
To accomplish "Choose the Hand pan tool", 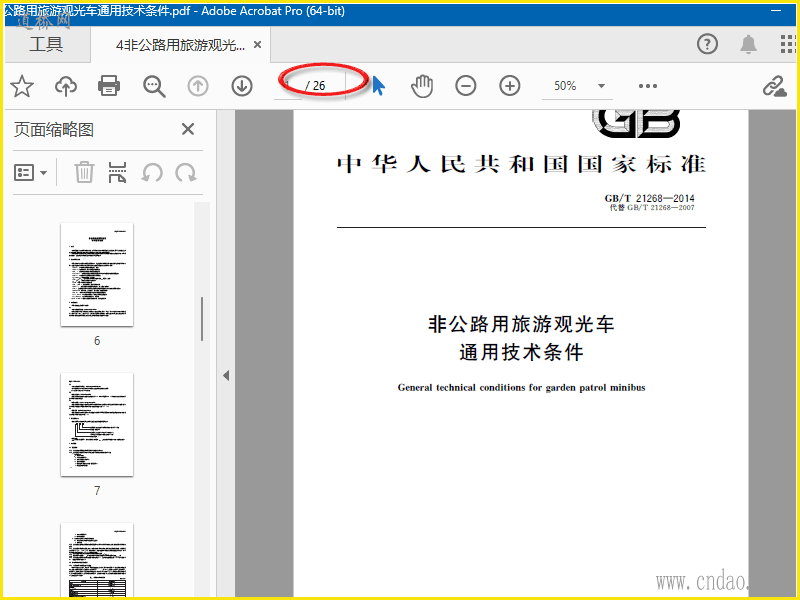I will pyautogui.click(x=422, y=86).
